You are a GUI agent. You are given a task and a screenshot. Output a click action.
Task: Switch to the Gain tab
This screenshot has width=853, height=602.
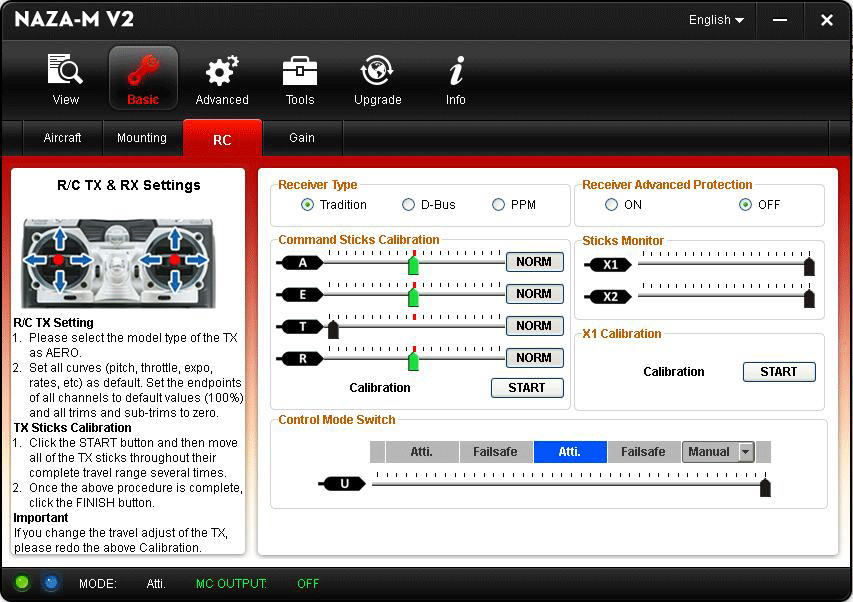[x=302, y=138]
